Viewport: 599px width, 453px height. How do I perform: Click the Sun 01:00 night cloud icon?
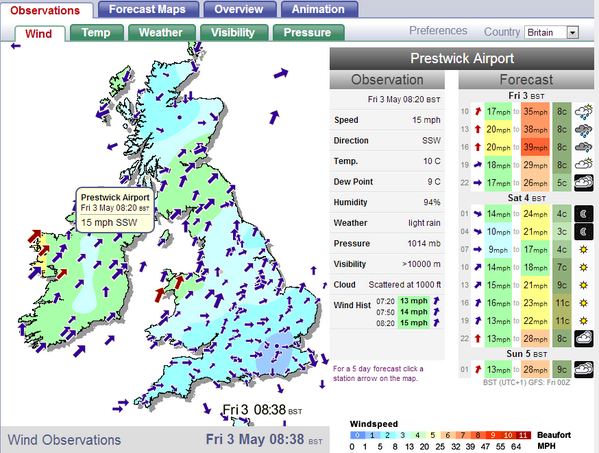(583, 369)
